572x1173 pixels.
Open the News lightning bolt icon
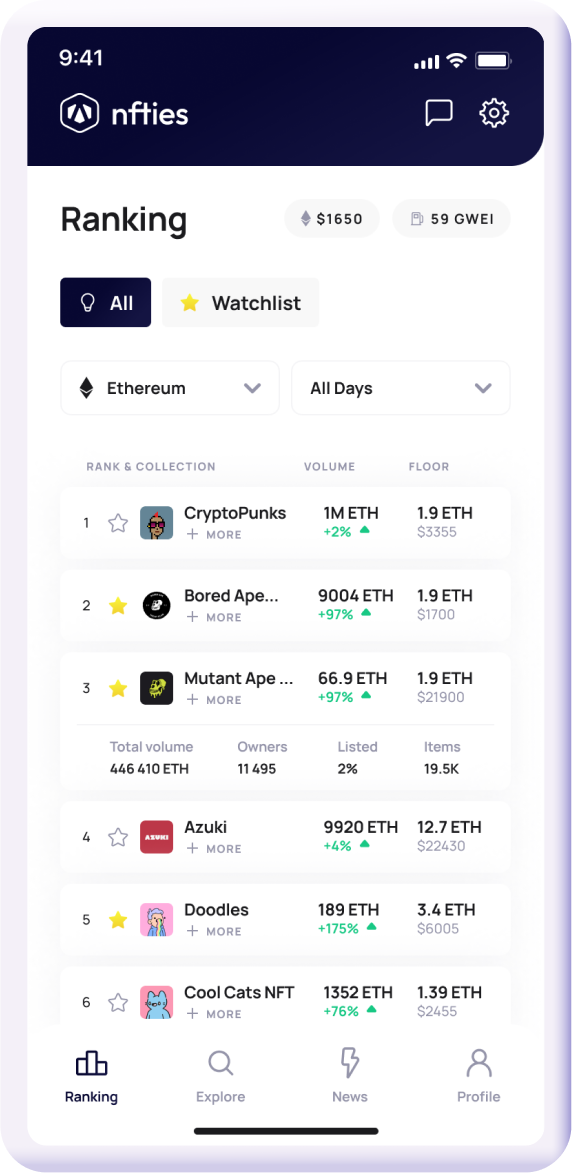[349, 1062]
